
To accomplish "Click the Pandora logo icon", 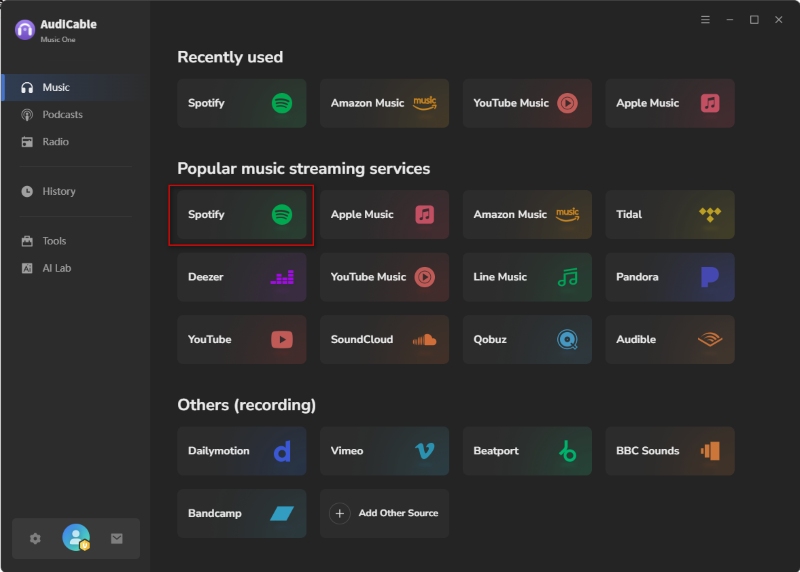I will point(710,277).
